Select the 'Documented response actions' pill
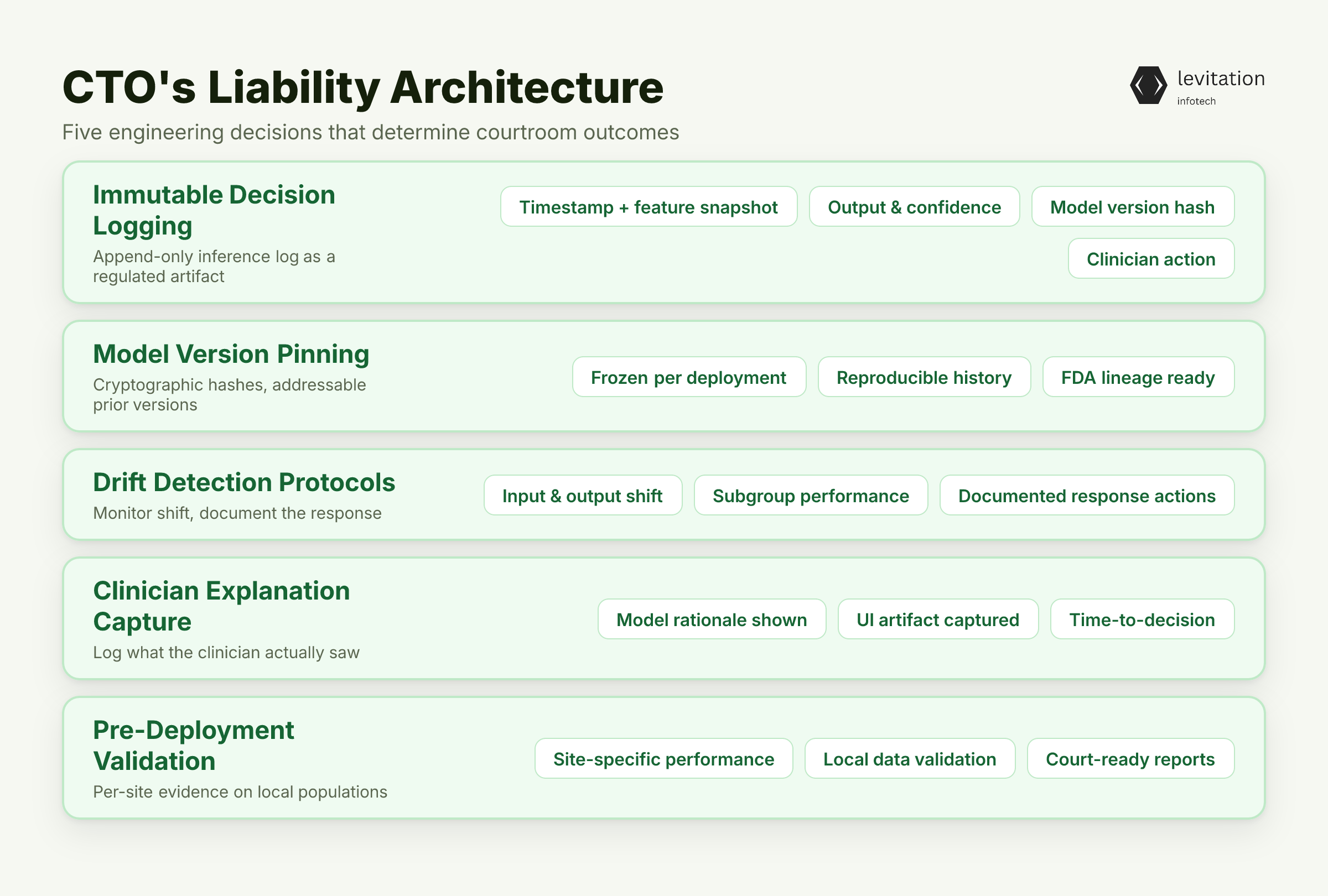The width and height of the screenshot is (1328, 896). (x=1087, y=495)
